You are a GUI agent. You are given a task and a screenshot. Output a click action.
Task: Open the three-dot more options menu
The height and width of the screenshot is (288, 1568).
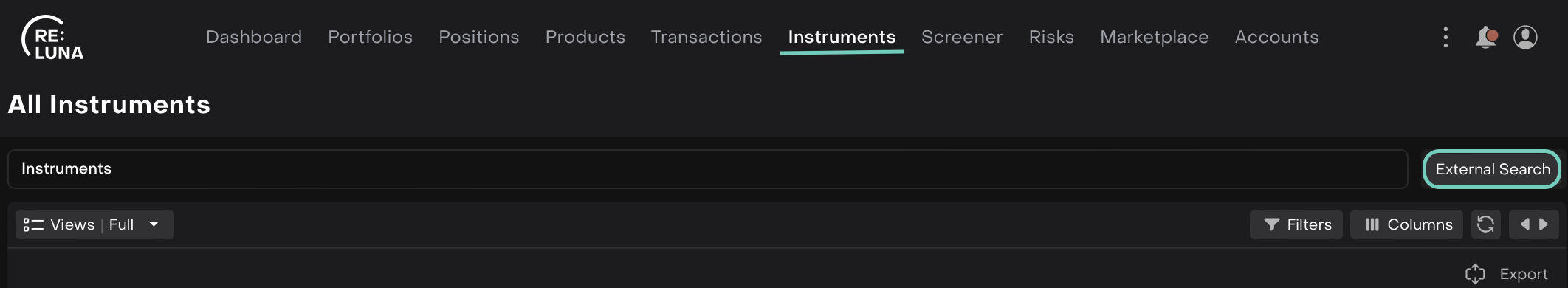pyautogui.click(x=1445, y=37)
